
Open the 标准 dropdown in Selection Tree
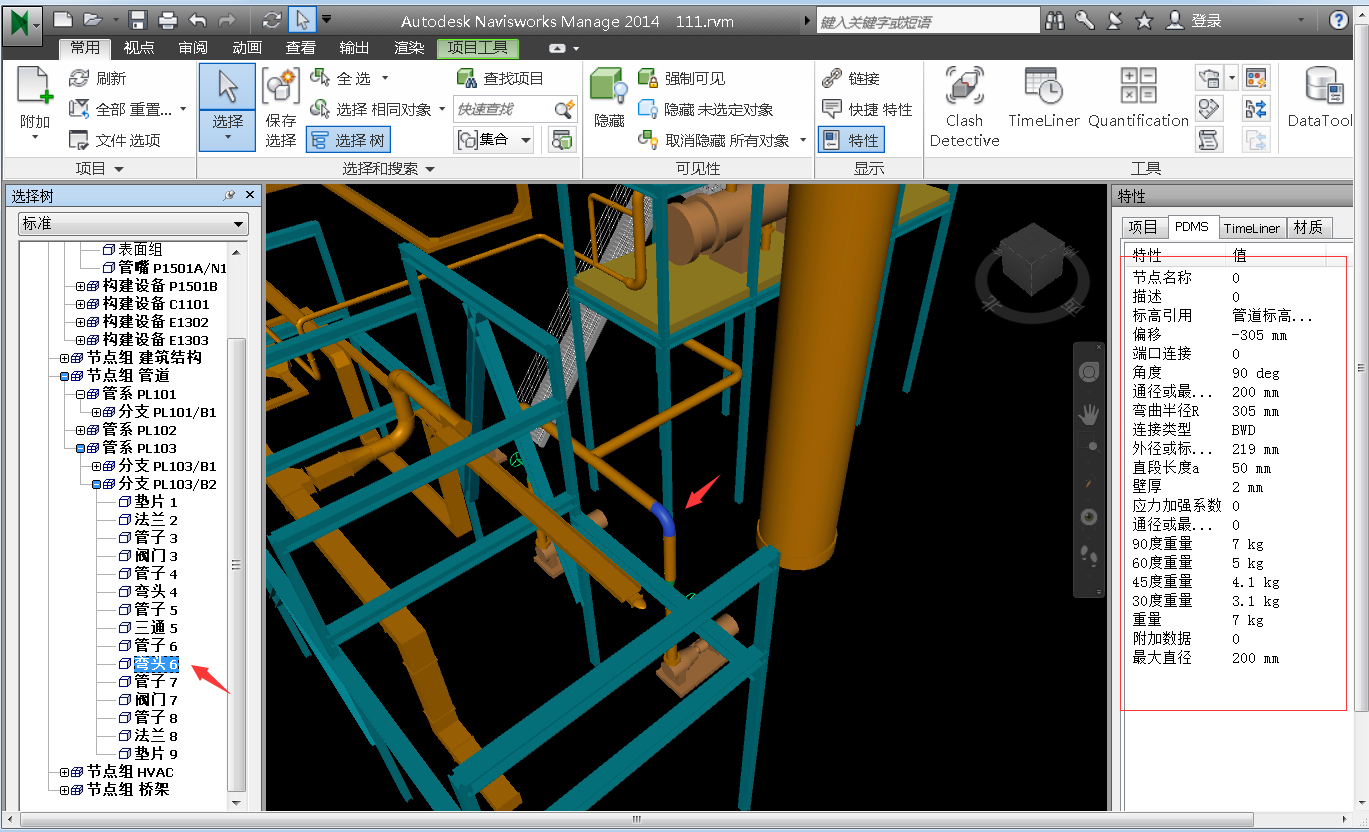(x=132, y=224)
